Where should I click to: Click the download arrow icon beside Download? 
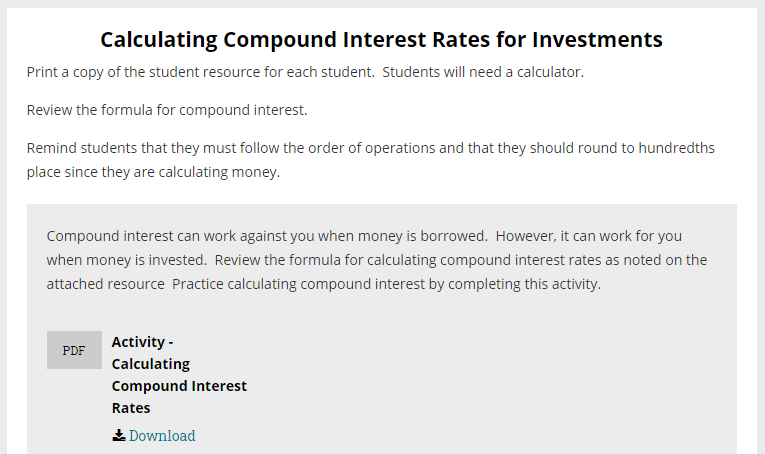(119, 435)
